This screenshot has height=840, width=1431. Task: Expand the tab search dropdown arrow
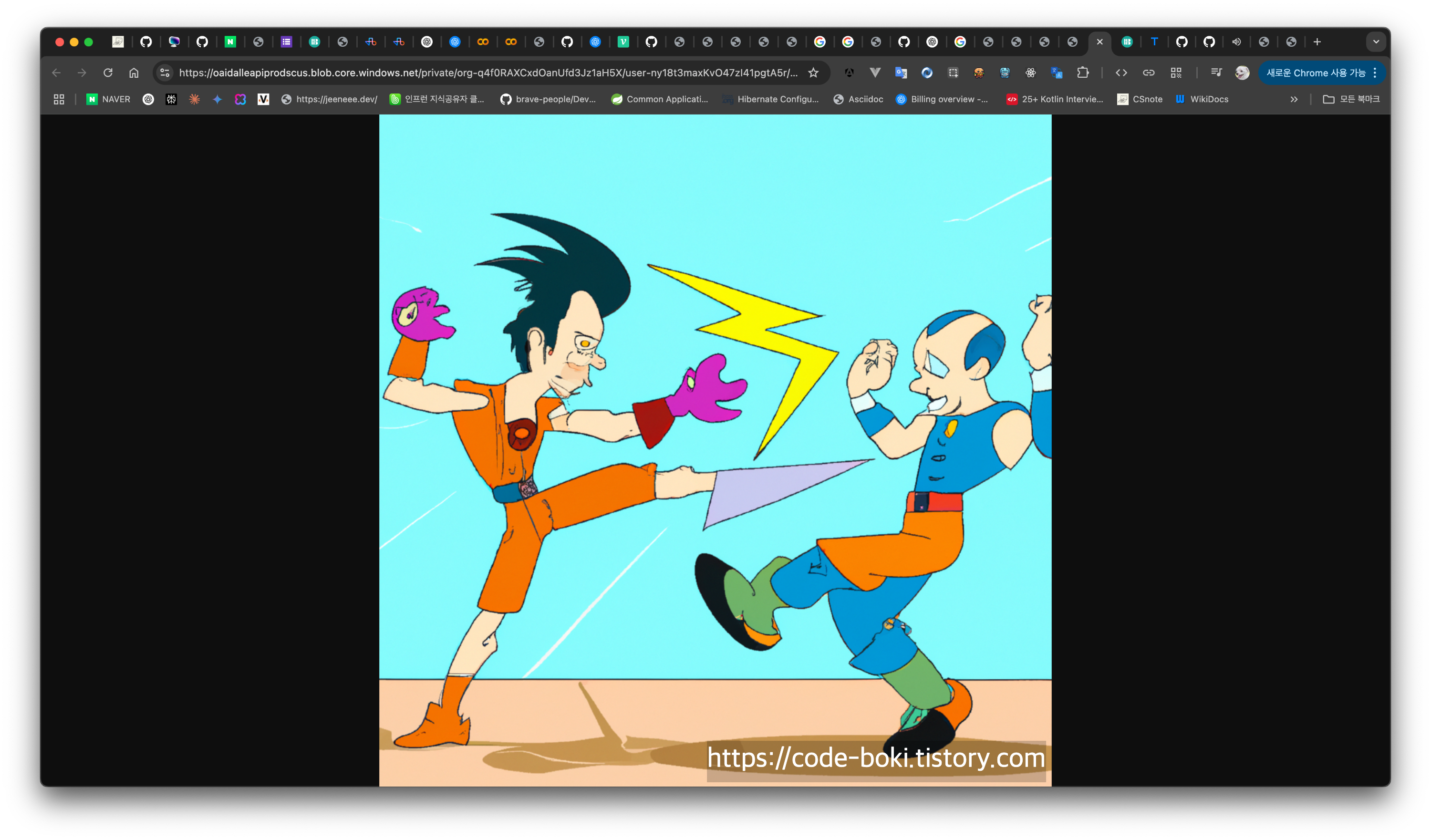(1376, 41)
